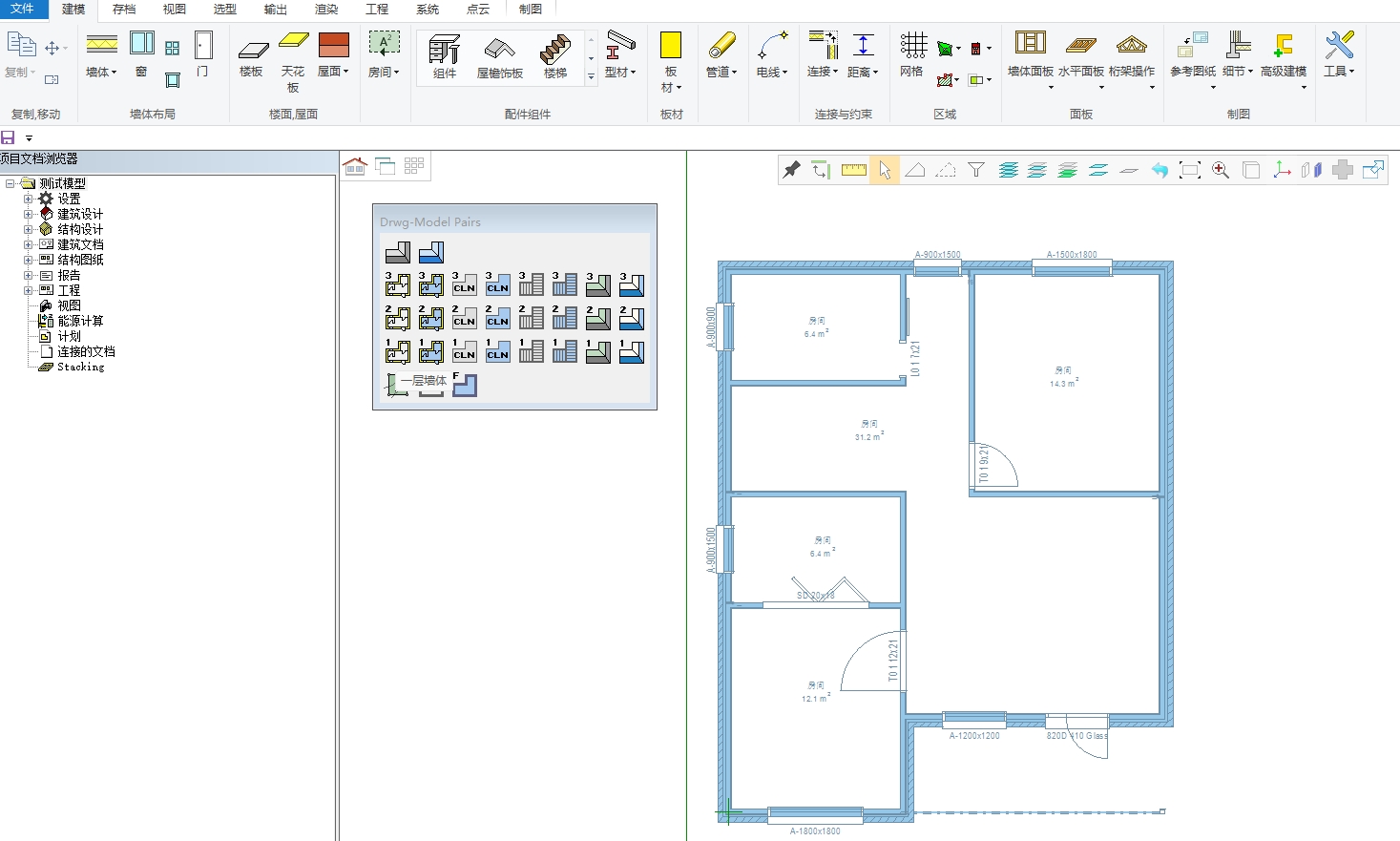Click the move cross-arrows icon

[x=52, y=48]
